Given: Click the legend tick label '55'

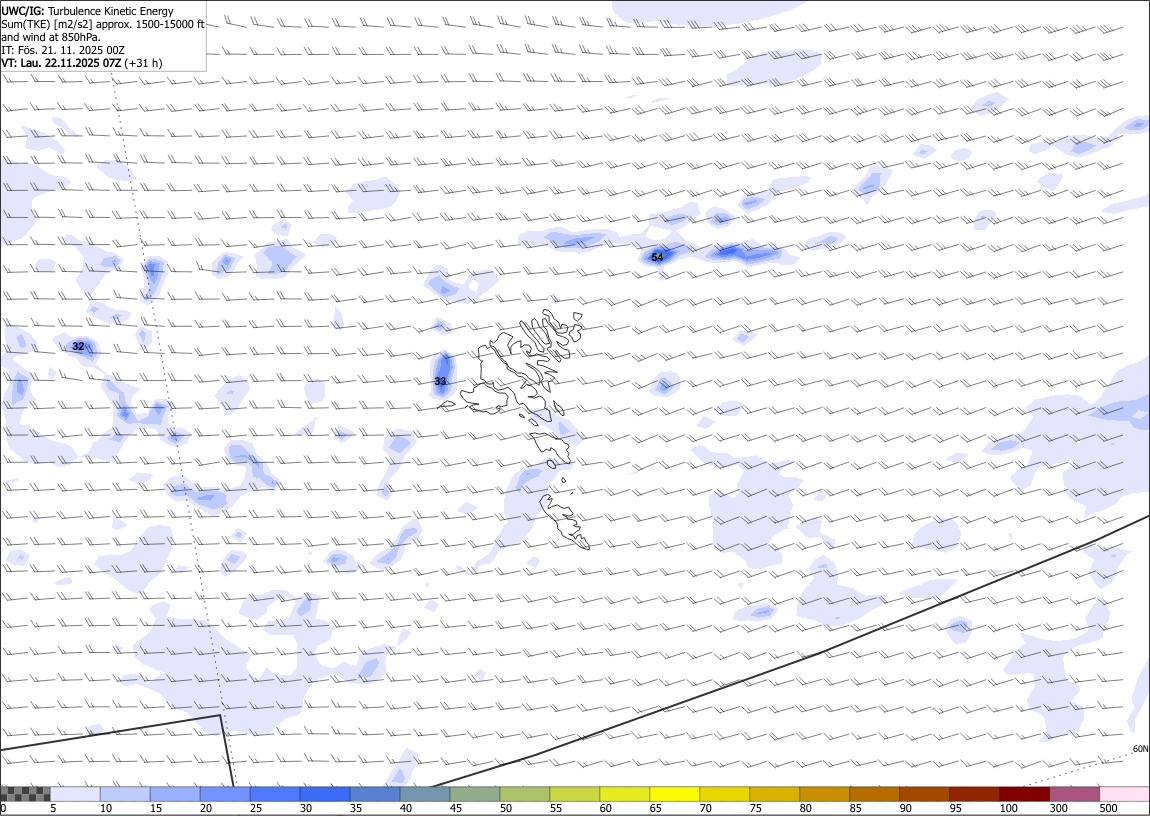Looking at the screenshot, I should 555,808.
